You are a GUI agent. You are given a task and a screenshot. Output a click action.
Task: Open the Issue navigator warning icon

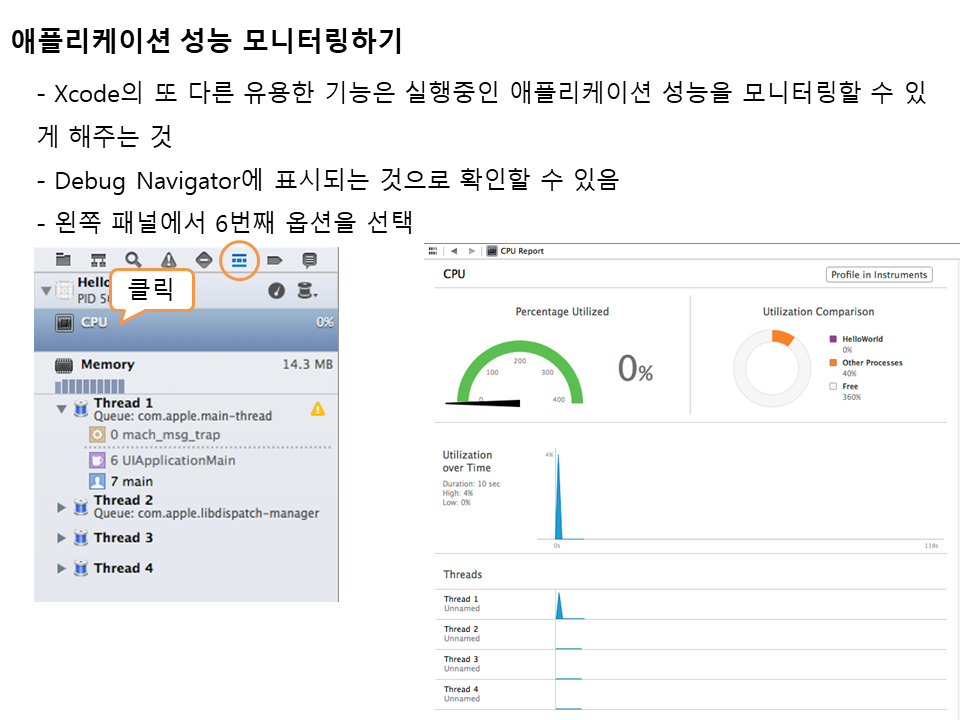pos(168,260)
